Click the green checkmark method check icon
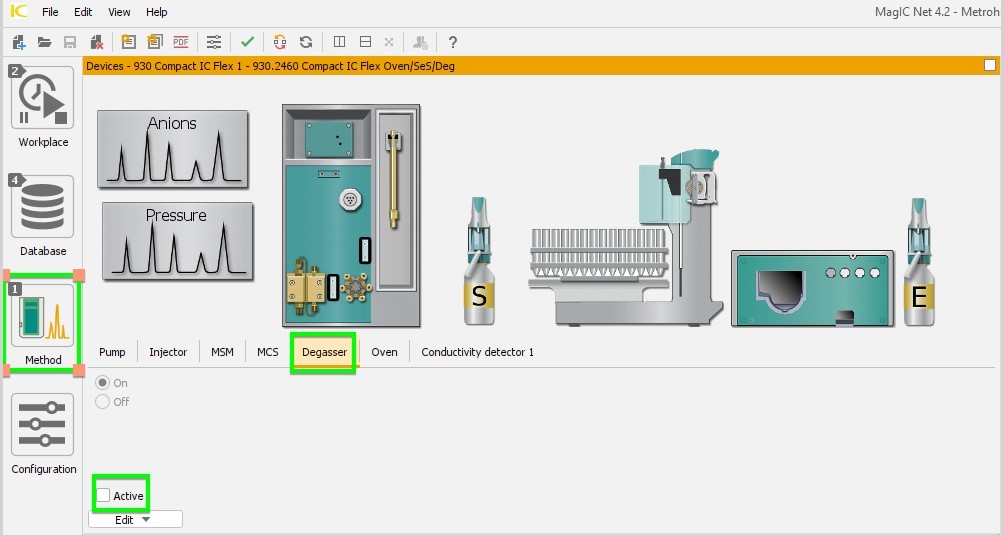Image resolution: width=1004 pixels, height=536 pixels. [x=247, y=42]
